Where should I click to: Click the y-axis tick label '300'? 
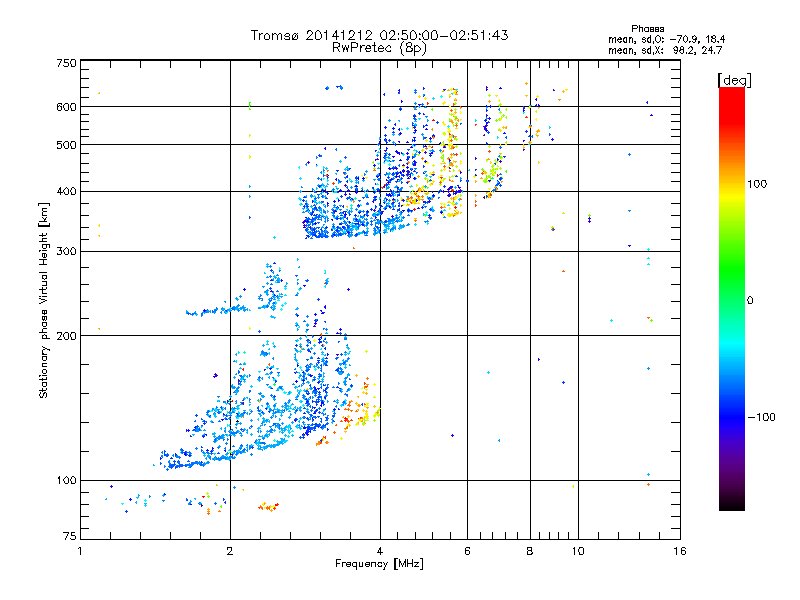(66, 252)
